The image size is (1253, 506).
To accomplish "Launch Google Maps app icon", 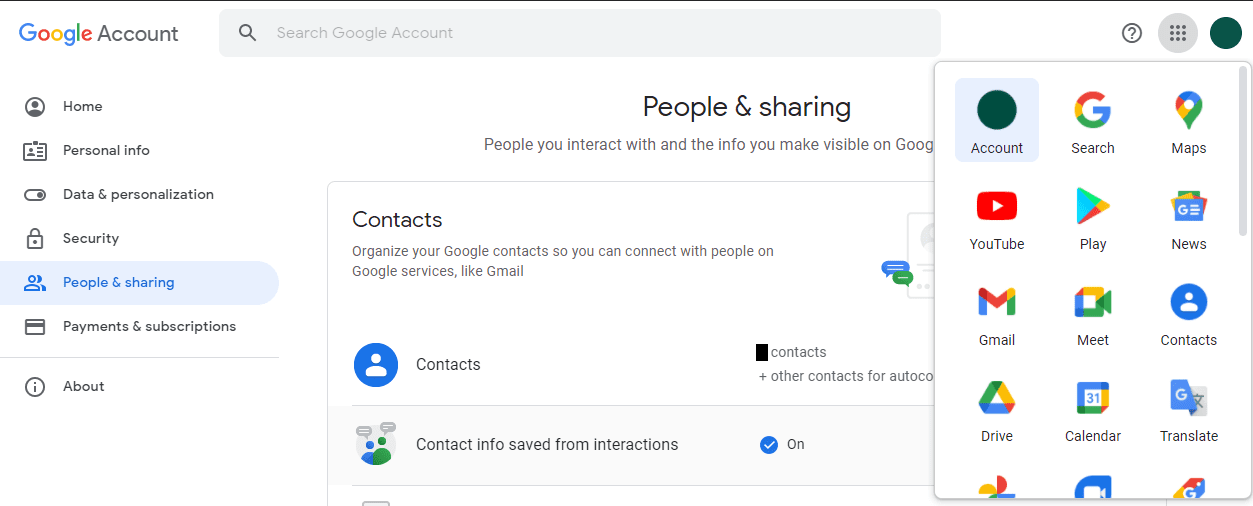I will pyautogui.click(x=1188, y=121).
